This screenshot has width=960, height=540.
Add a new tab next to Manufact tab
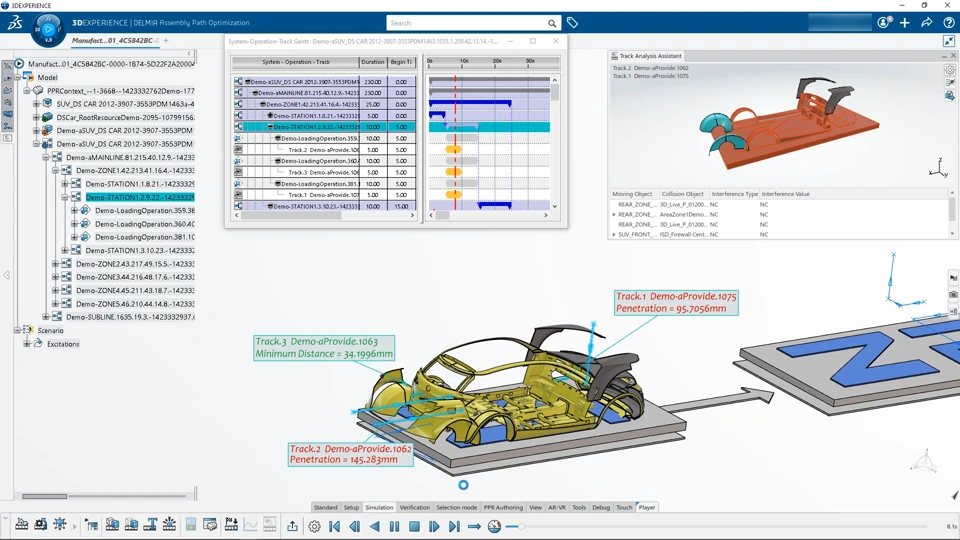pos(166,40)
